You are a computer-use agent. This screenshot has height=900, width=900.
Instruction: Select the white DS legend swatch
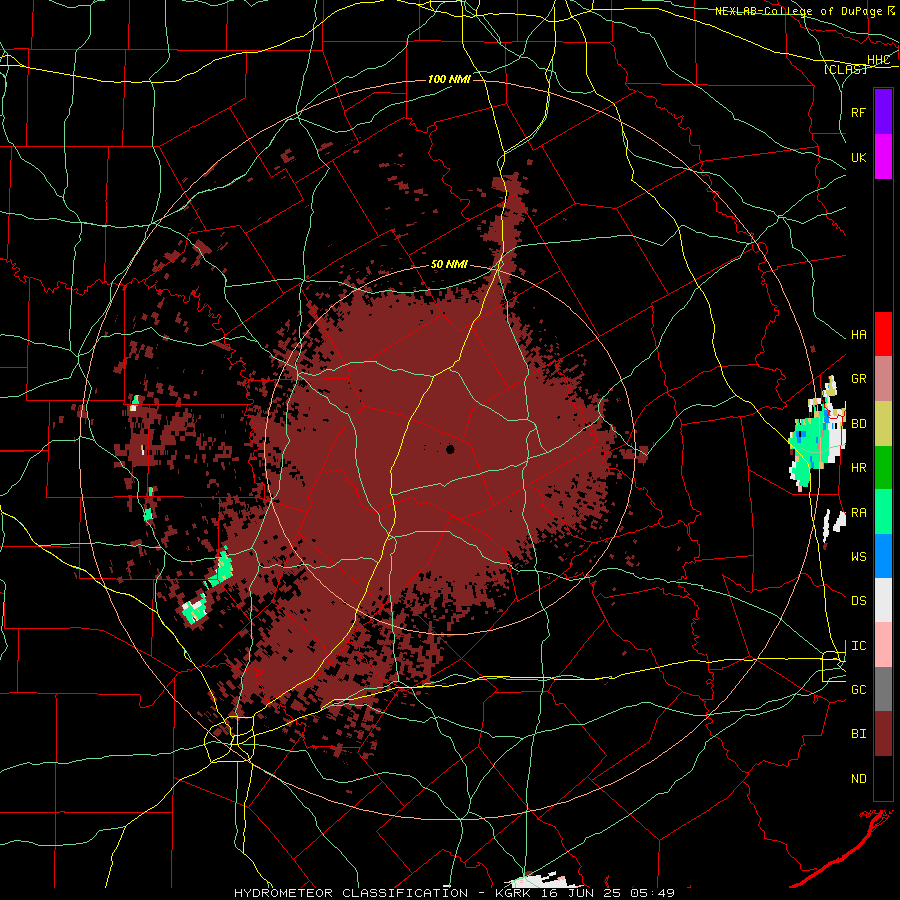pos(883,600)
